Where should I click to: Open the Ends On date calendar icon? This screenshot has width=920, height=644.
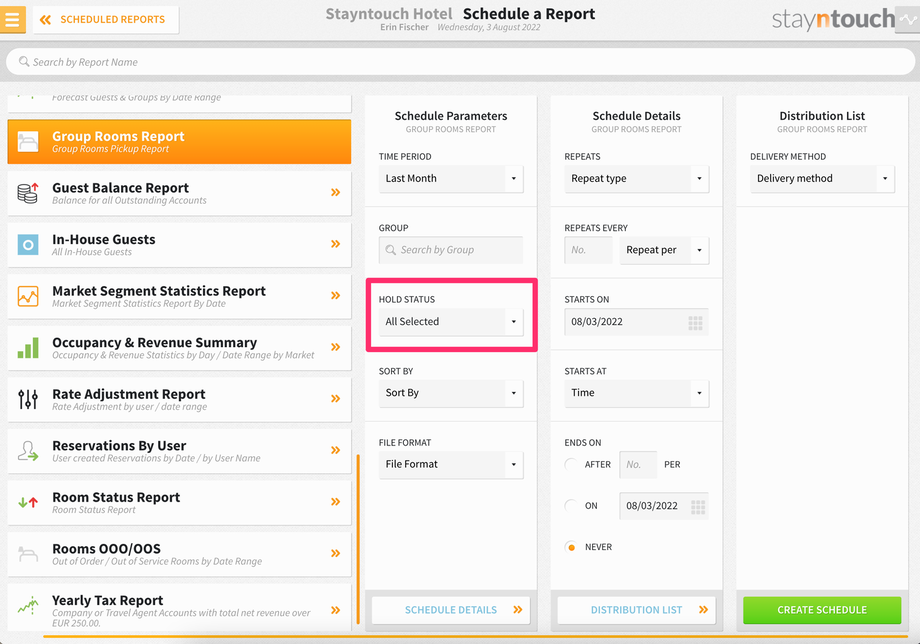[698, 507]
